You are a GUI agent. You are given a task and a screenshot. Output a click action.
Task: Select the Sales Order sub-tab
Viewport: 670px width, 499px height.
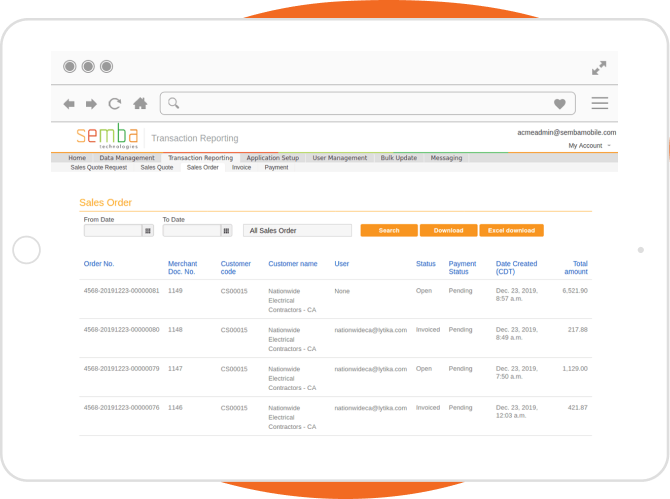[x=203, y=167]
